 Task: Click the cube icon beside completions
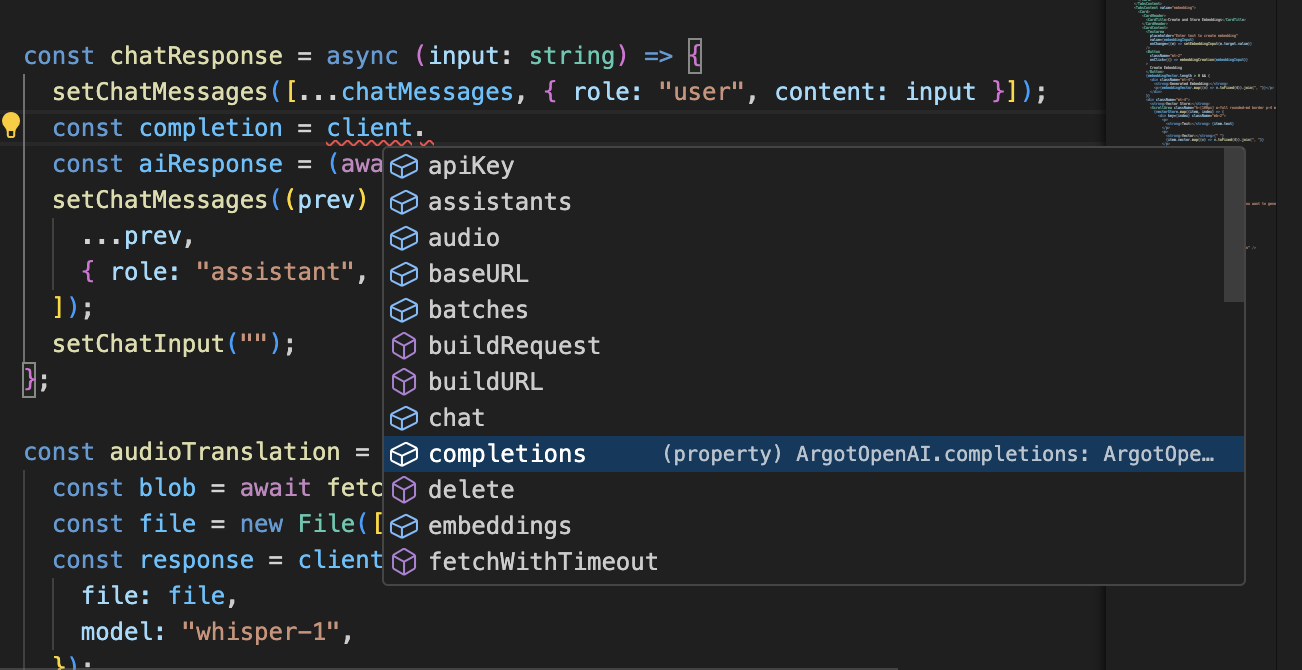coord(403,454)
